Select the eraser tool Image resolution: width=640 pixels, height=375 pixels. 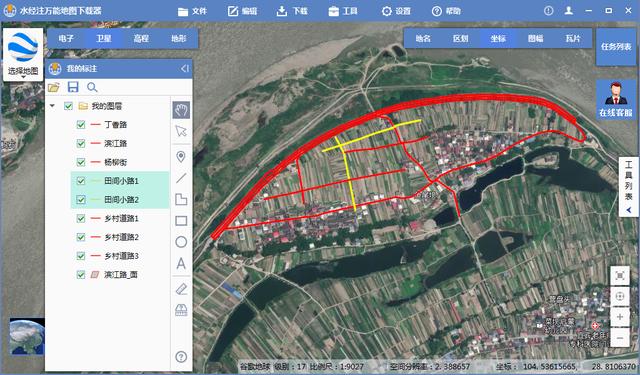[181, 289]
